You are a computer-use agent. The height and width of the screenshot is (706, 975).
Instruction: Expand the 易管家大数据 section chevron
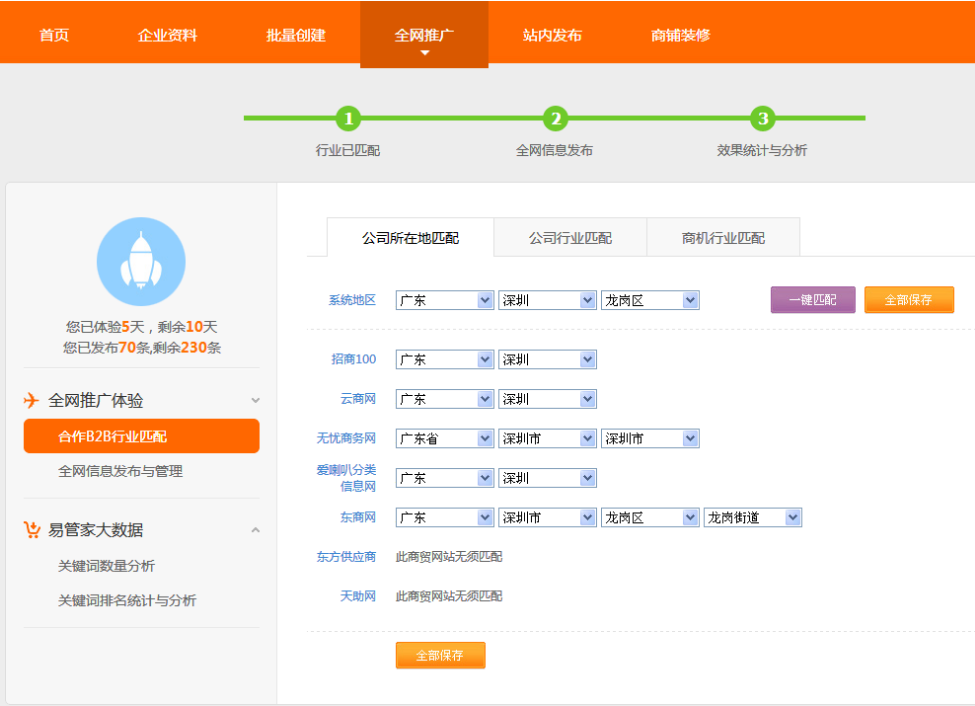click(255, 530)
